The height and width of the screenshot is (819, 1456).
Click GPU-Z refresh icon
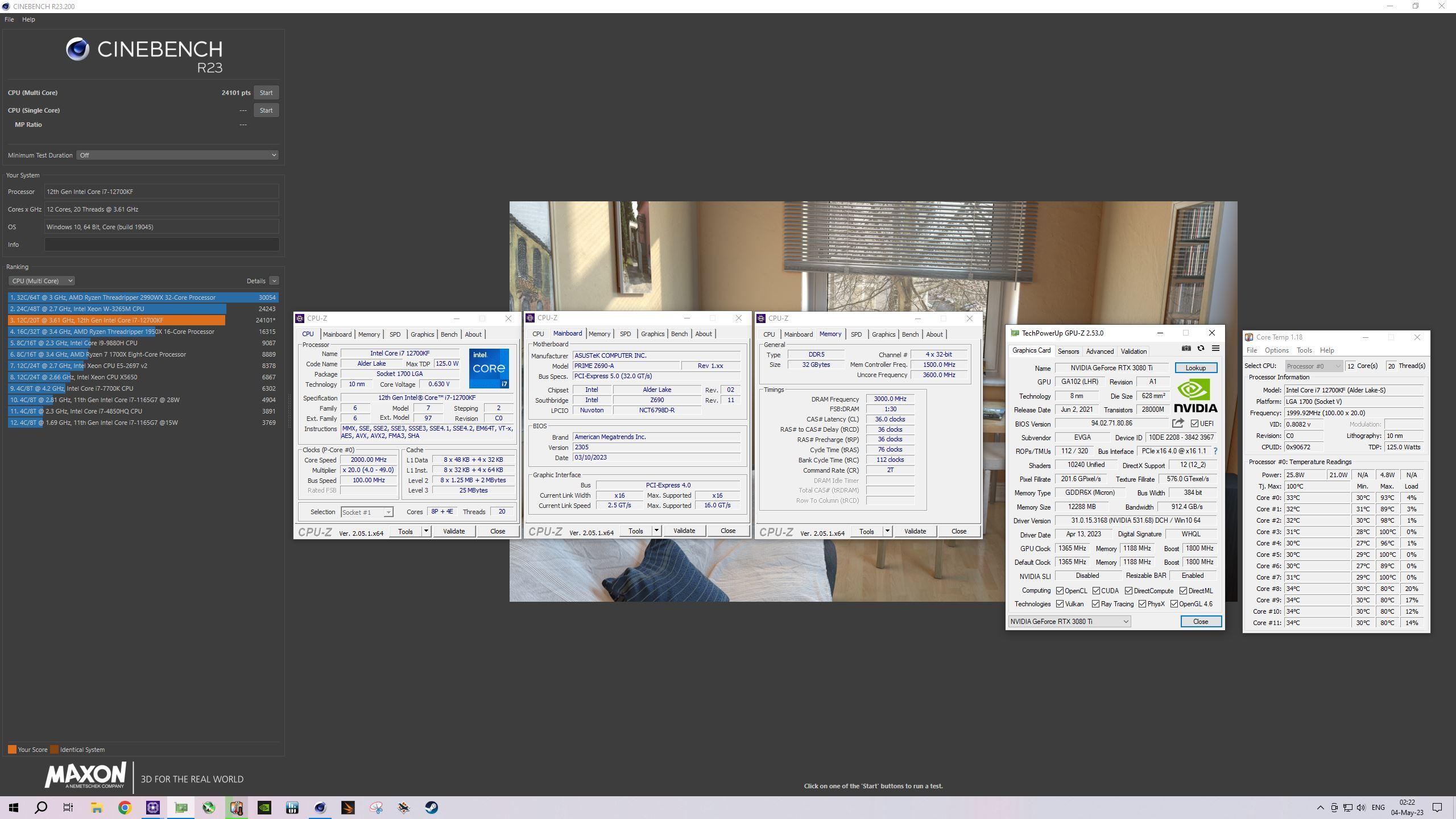1201,349
